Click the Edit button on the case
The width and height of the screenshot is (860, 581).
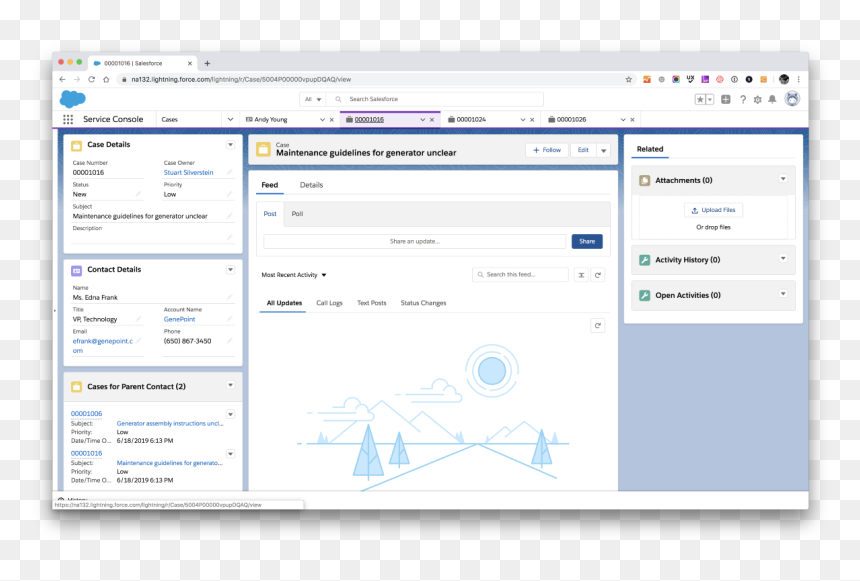pos(583,150)
